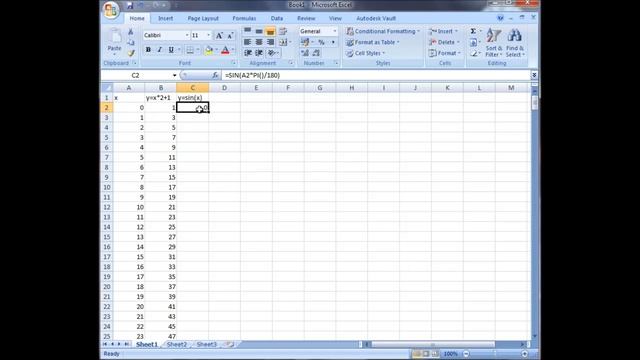The width and height of the screenshot is (640, 360).
Task: Click the Decrease Decimal icon
Action: (x=316, y=53)
